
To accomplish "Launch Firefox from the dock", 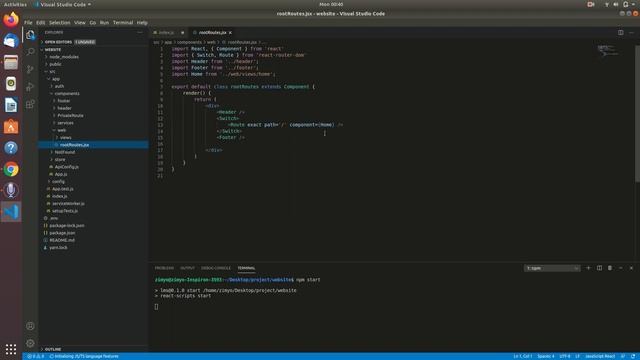I will click(11, 20).
